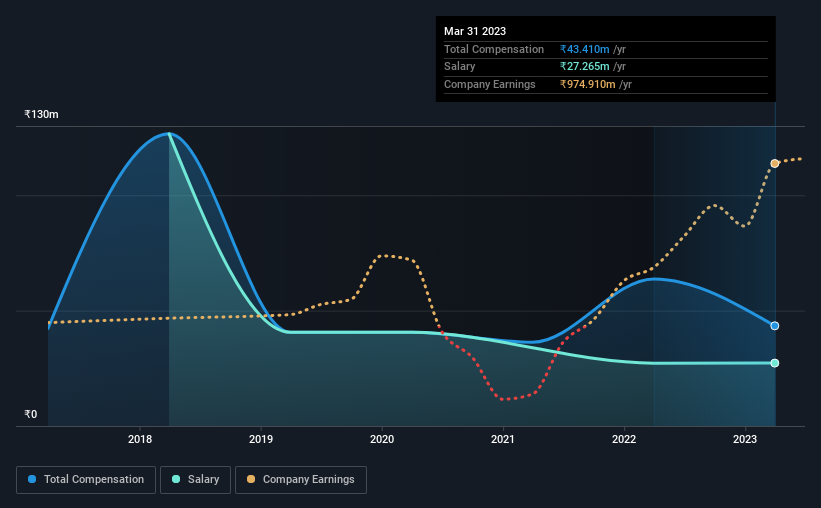Click the Total Compensation tooltip row label
The width and height of the screenshot is (821, 508).
tap(494, 49)
